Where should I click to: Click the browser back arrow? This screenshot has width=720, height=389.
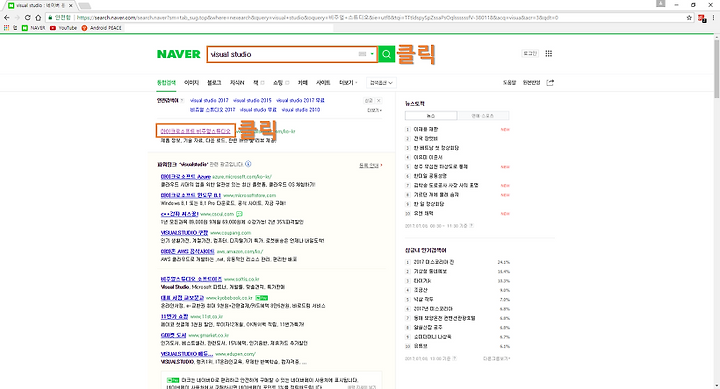pyautogui.click(x=6, y=17)
